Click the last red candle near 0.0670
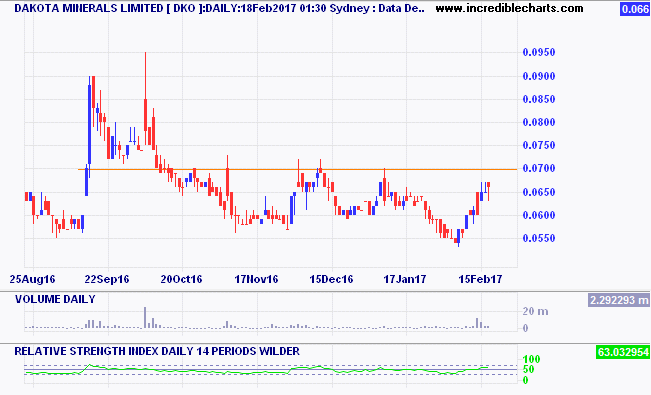651x395 pixels. click(489, 191)
